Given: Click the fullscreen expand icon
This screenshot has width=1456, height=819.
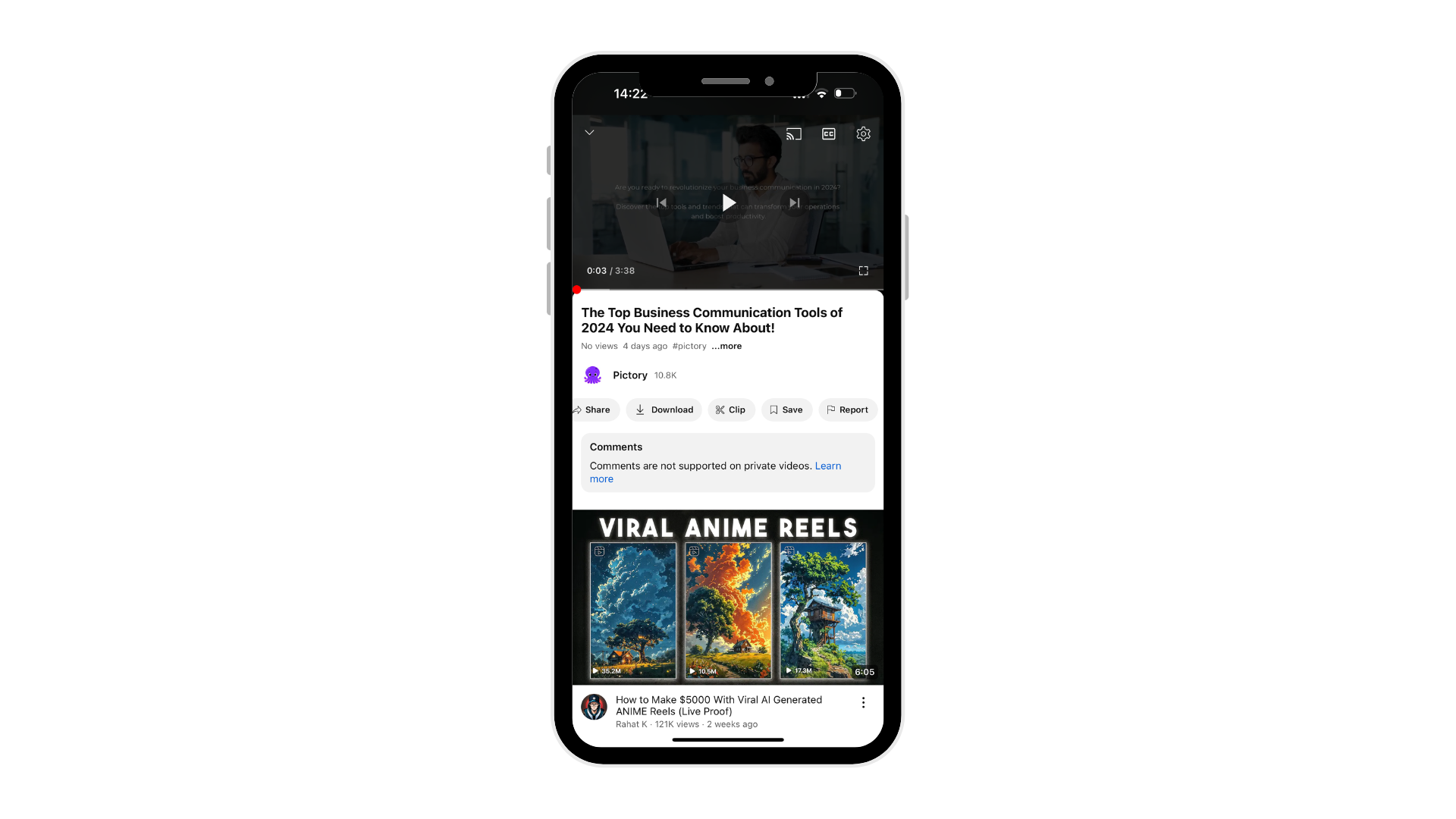Looking at the screenshot, I should click(x=862, y=270).
